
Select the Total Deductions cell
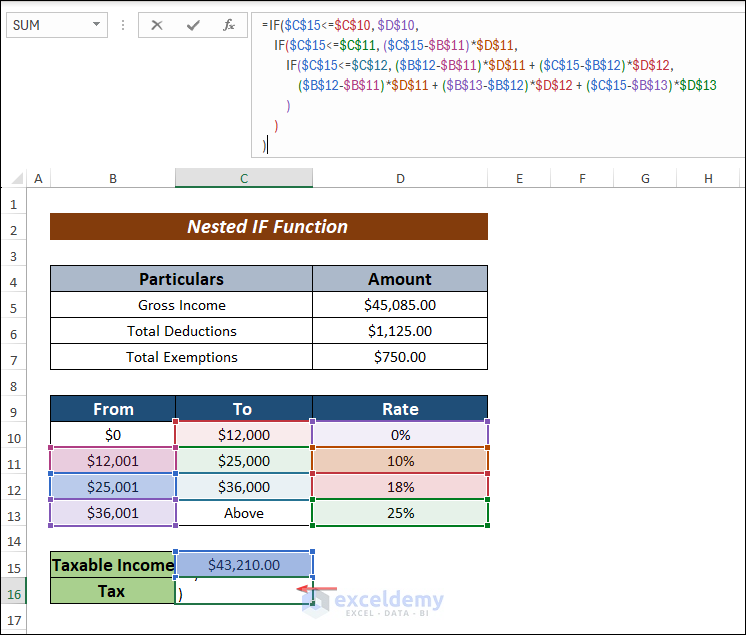(181, 331)
